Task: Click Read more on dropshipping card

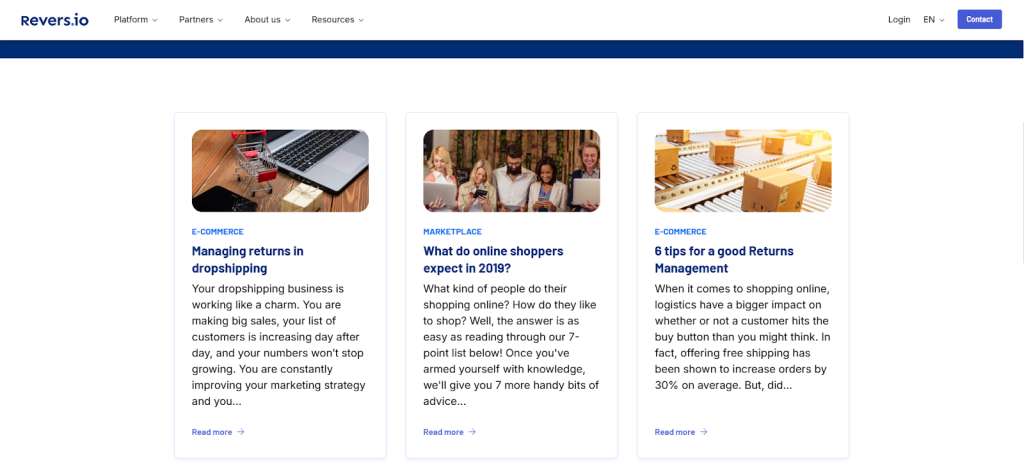Action: [x=212, y=432]
